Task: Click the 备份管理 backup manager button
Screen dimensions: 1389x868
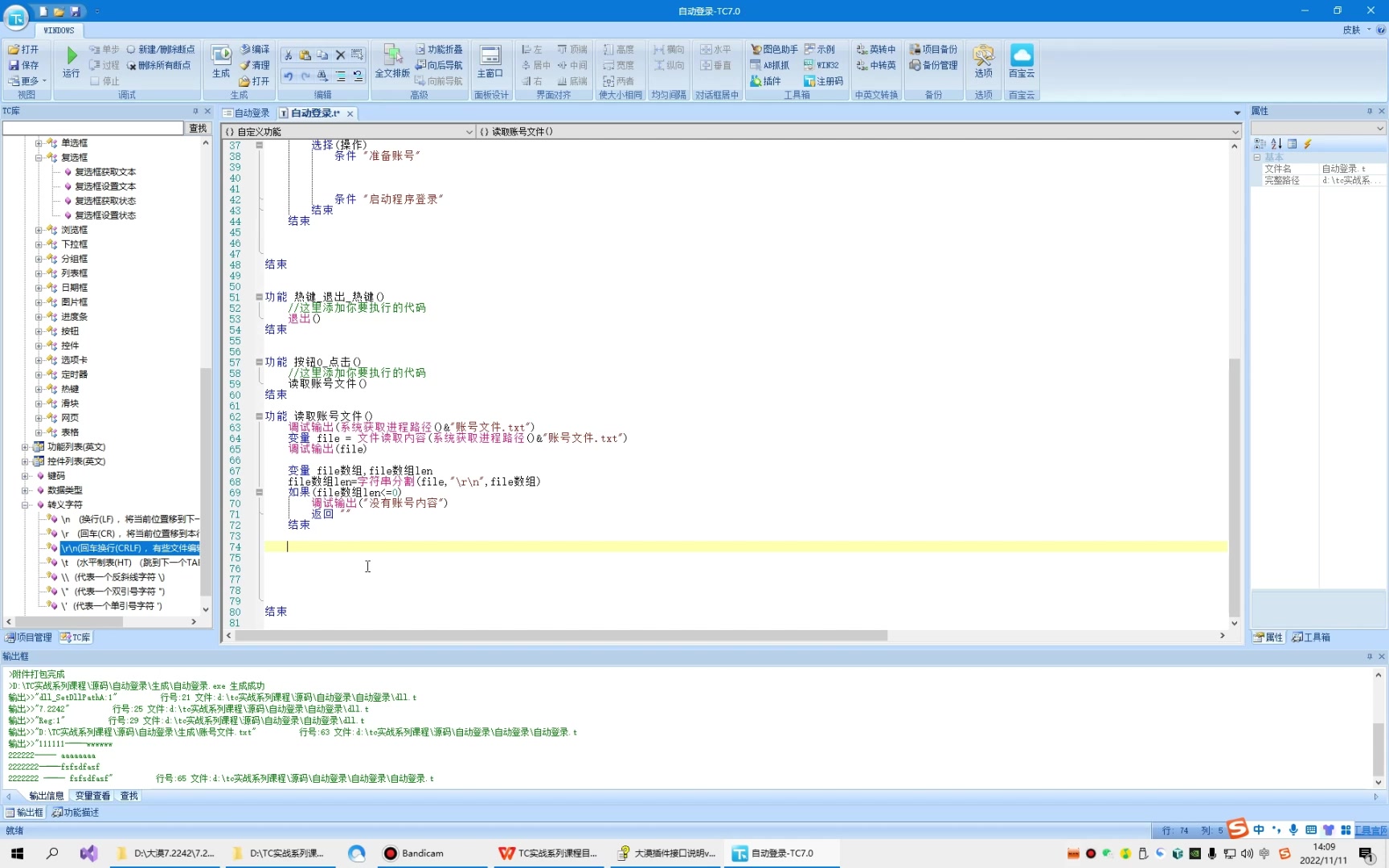Action: coord(933,65)
